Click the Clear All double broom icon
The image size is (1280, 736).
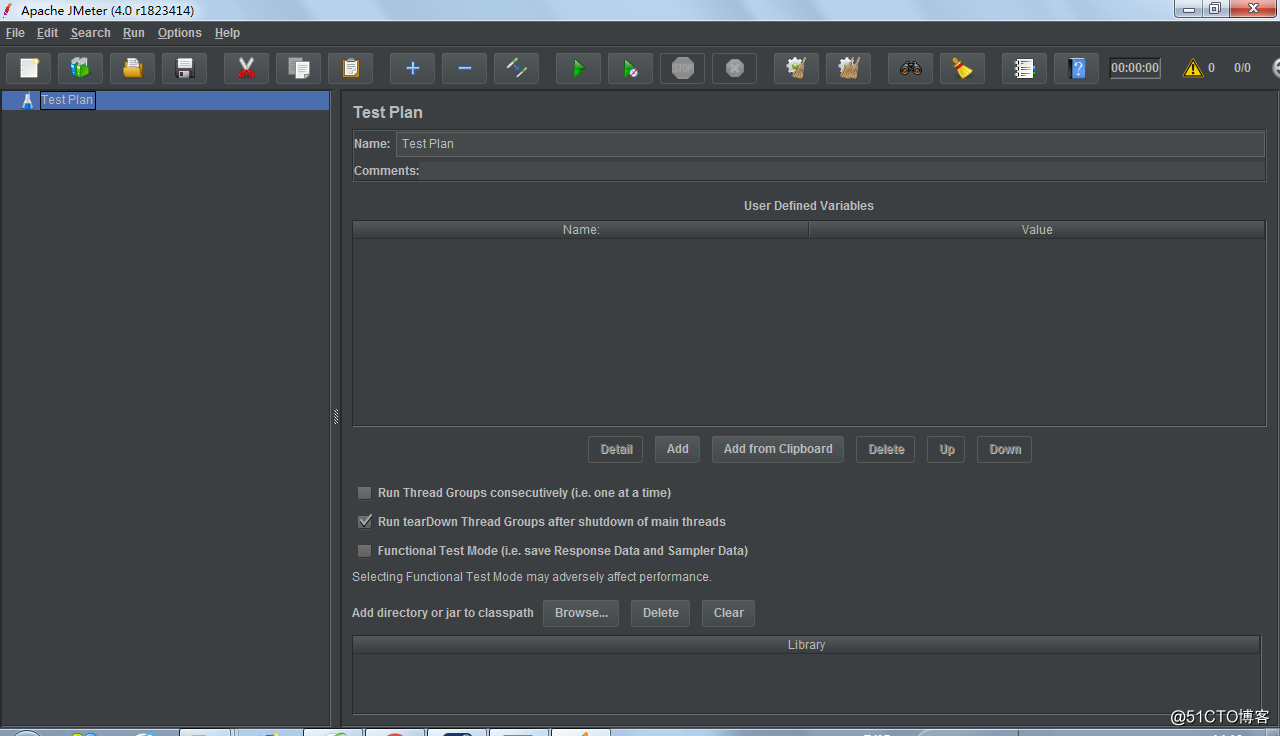coord(848,68)
